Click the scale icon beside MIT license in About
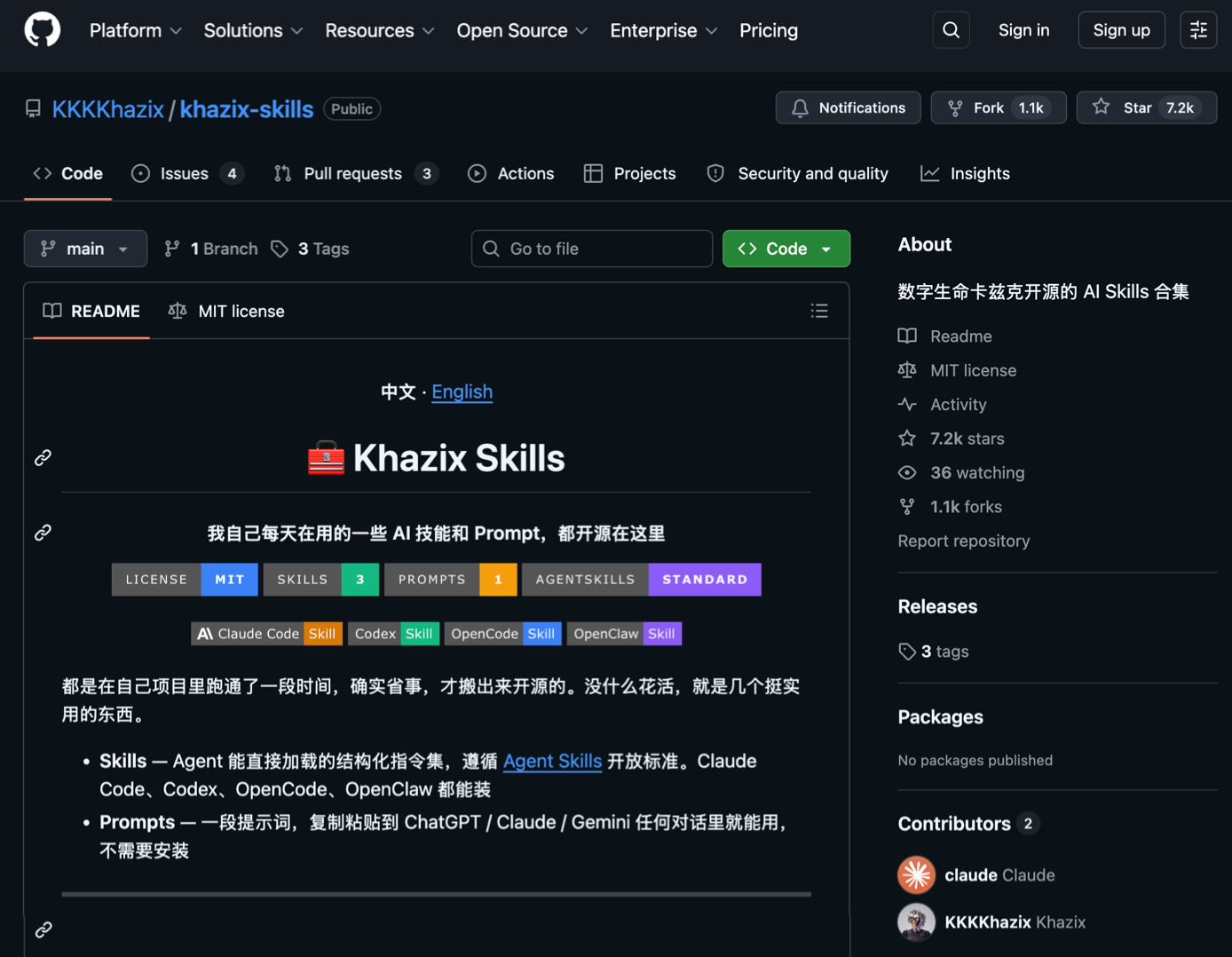Screen dimensions: 1232x957 coord(907,370)
